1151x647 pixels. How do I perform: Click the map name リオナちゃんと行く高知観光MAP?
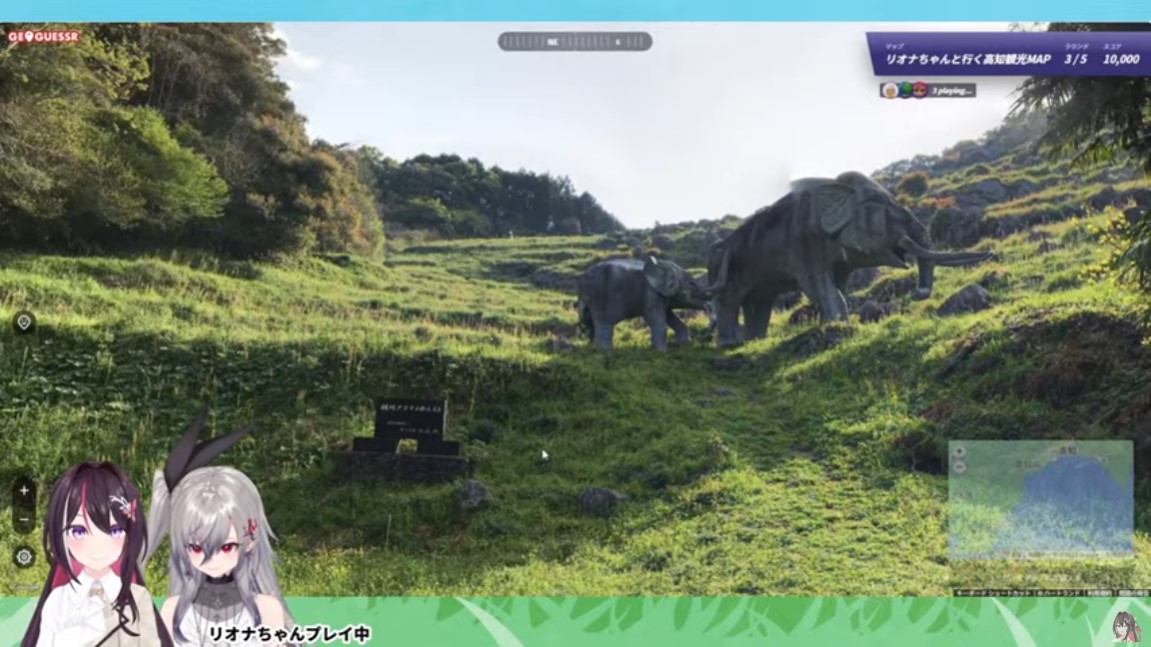(x=966, y=59)
